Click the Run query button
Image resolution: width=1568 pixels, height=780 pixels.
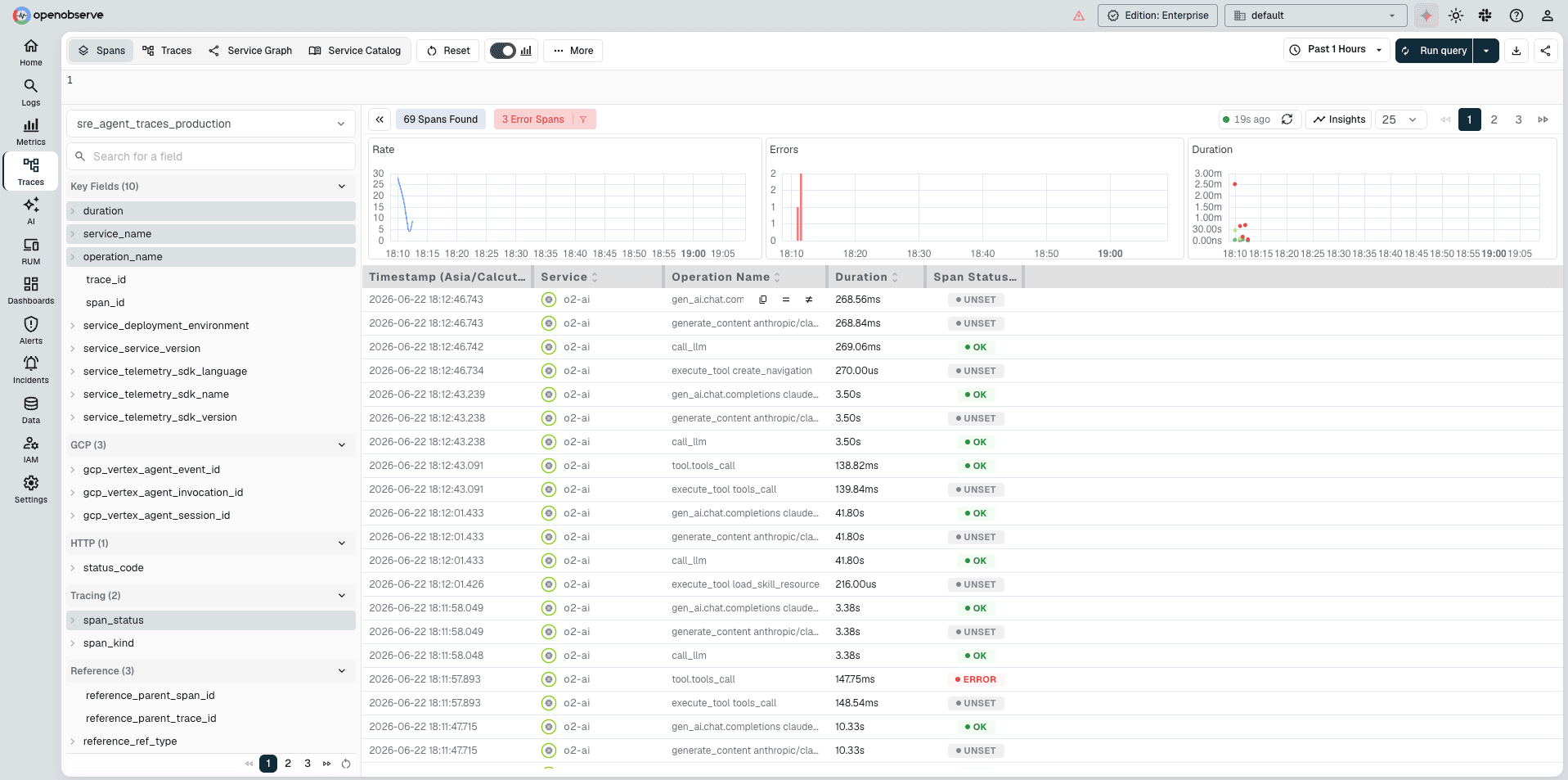point(1435,51)
